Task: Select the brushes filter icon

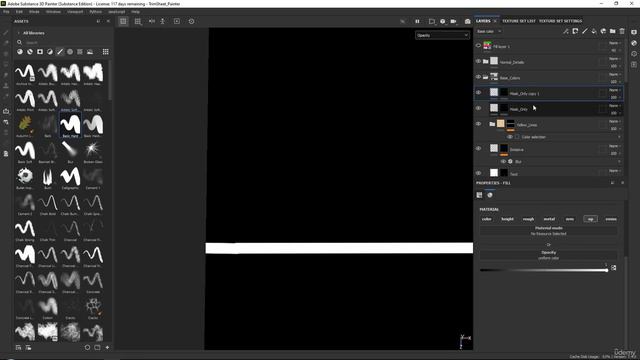Action: (x=60, y=52)
